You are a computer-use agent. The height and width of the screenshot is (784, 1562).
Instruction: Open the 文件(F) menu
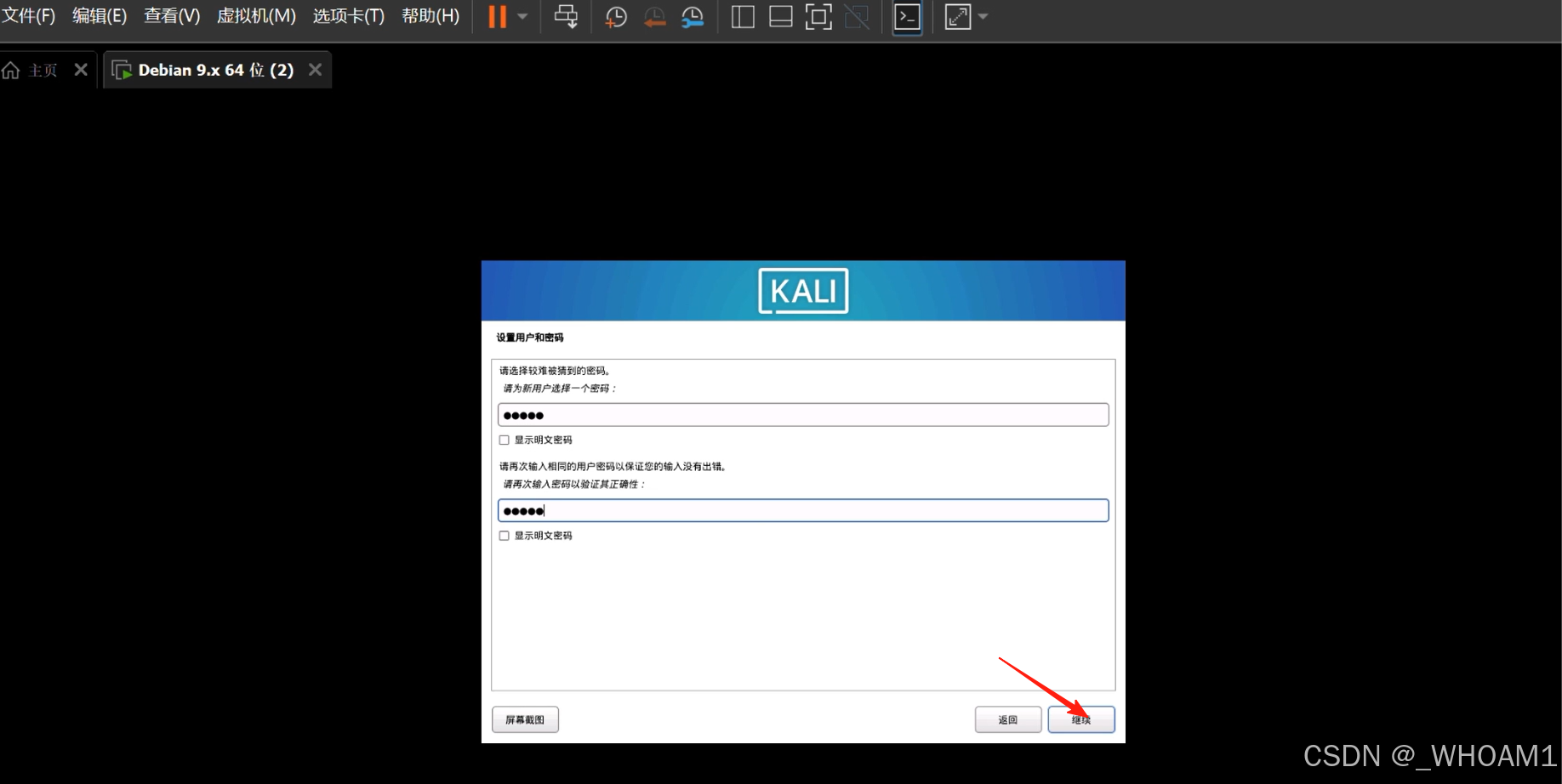click(x=28, y=16)
